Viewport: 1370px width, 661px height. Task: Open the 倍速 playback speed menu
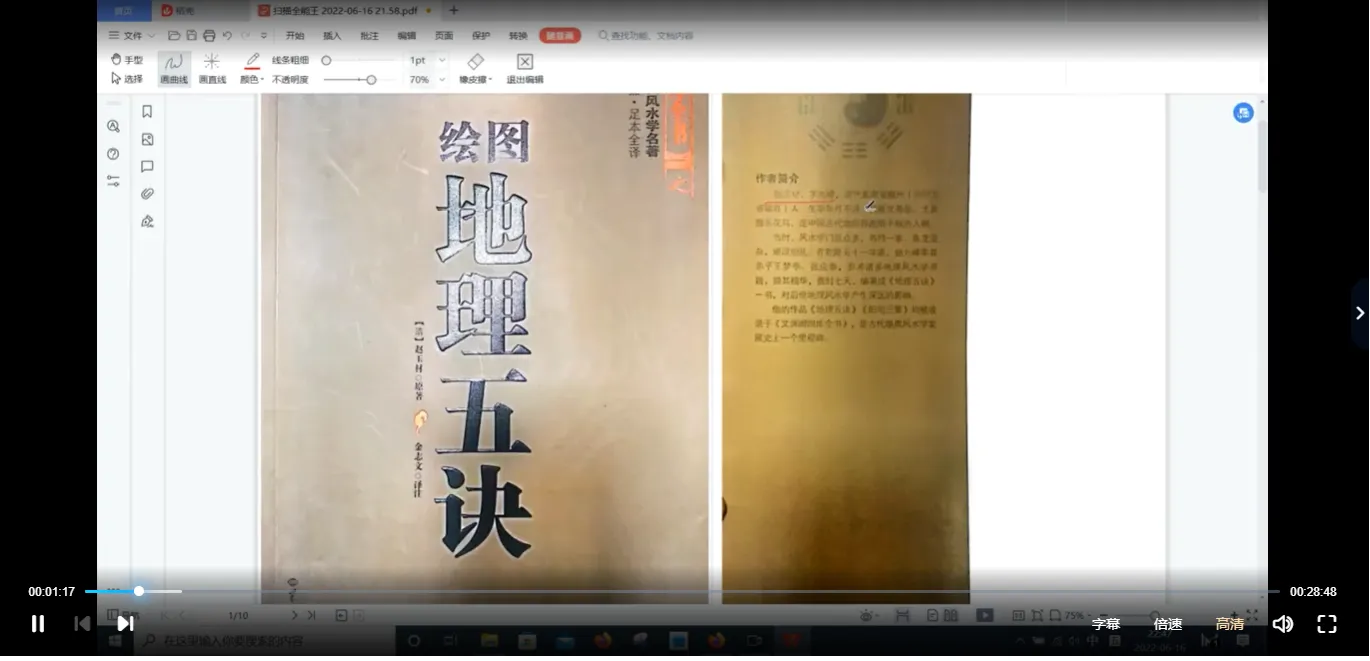click(x=1167, y=624)
